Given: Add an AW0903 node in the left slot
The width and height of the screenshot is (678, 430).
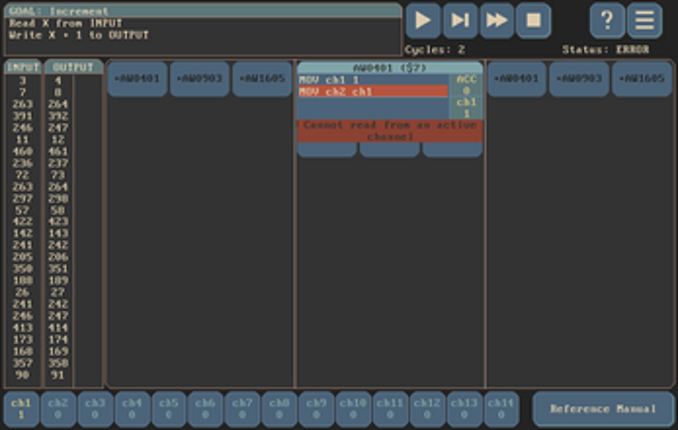Looking at the screenshot, I should point(200,79).
